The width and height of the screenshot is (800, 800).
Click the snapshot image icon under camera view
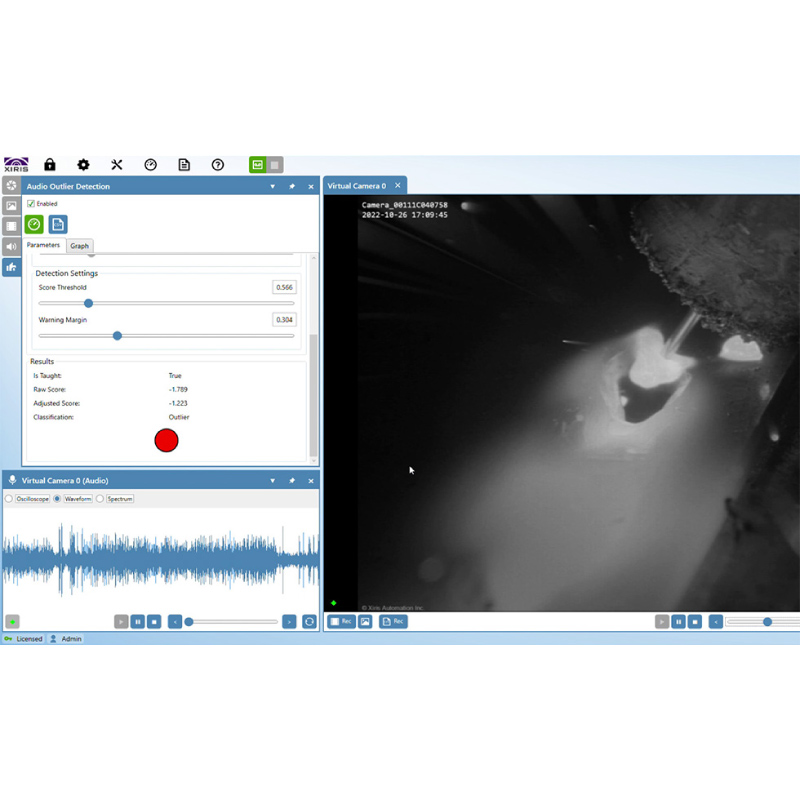[x=365, y=621]
